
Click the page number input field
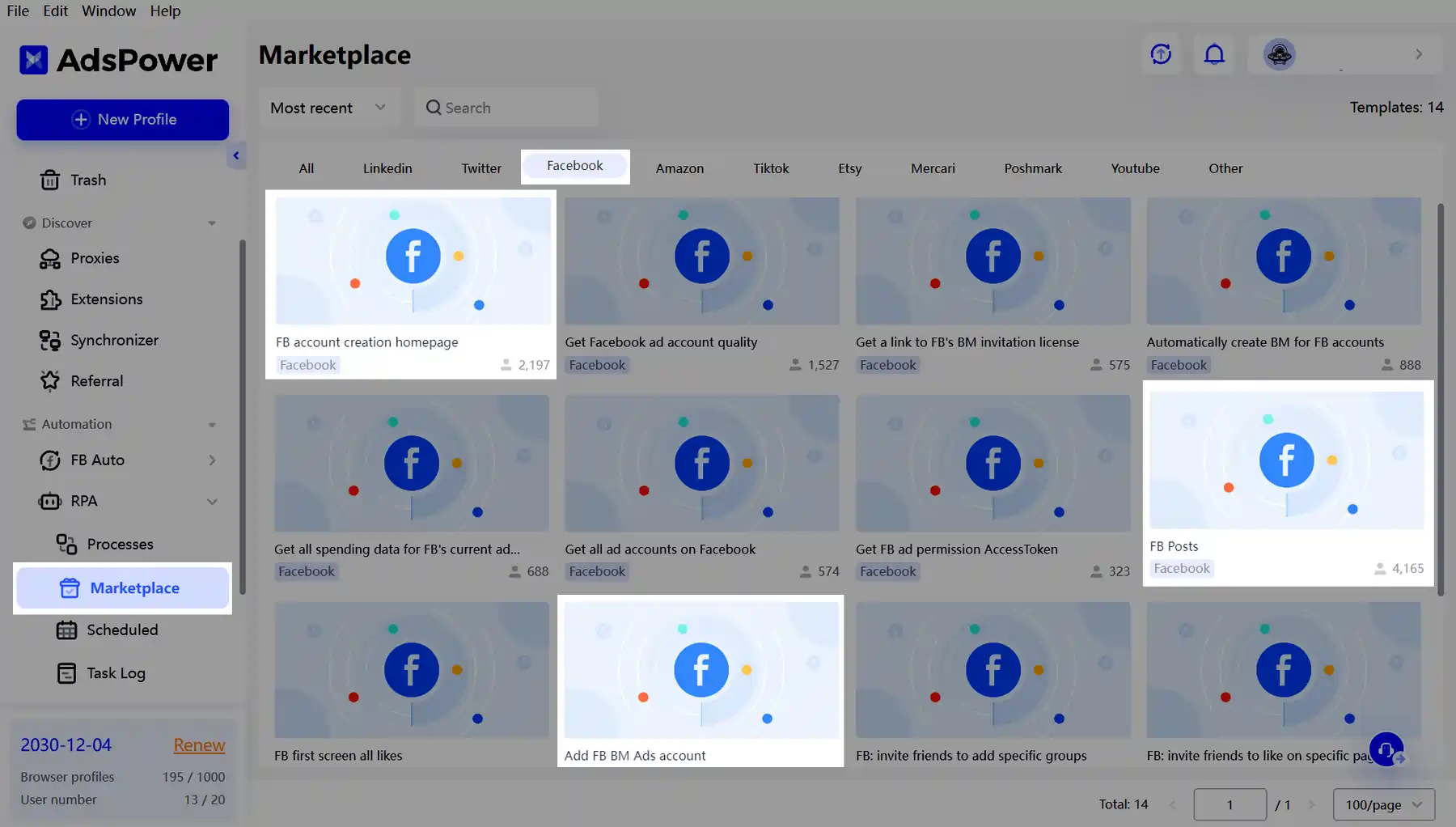click(x=1230, y=804)
